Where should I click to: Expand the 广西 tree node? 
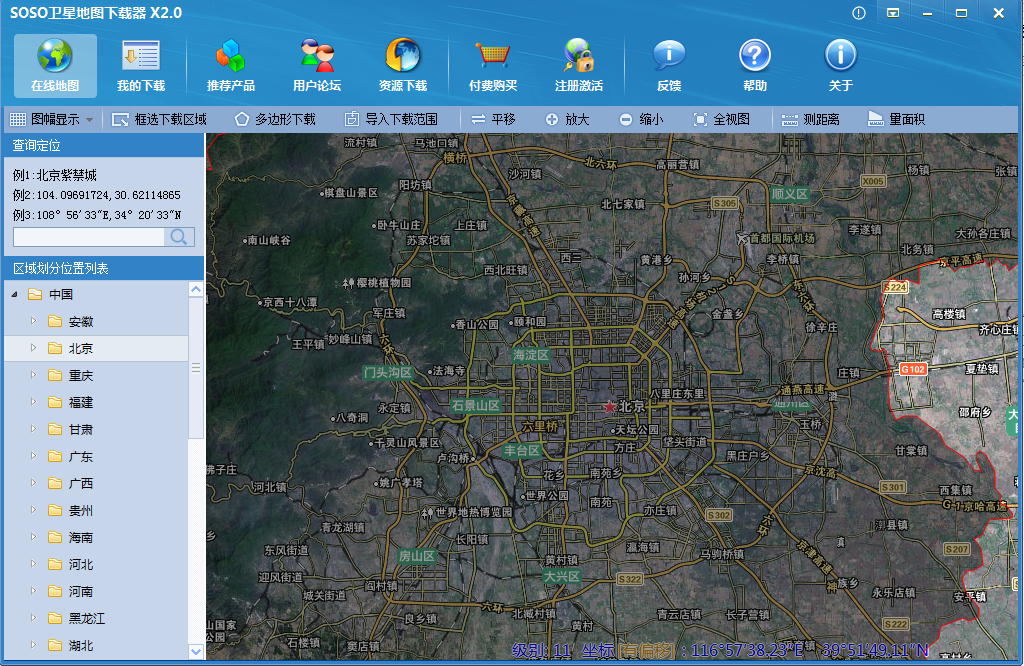coord(33,483)
